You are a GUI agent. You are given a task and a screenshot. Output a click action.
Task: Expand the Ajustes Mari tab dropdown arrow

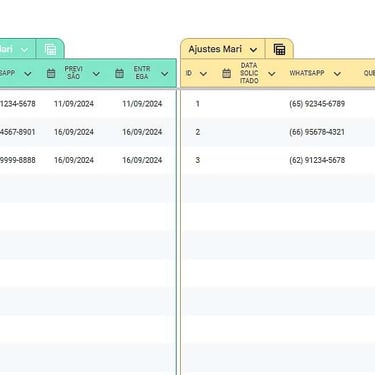pos(253,50)
